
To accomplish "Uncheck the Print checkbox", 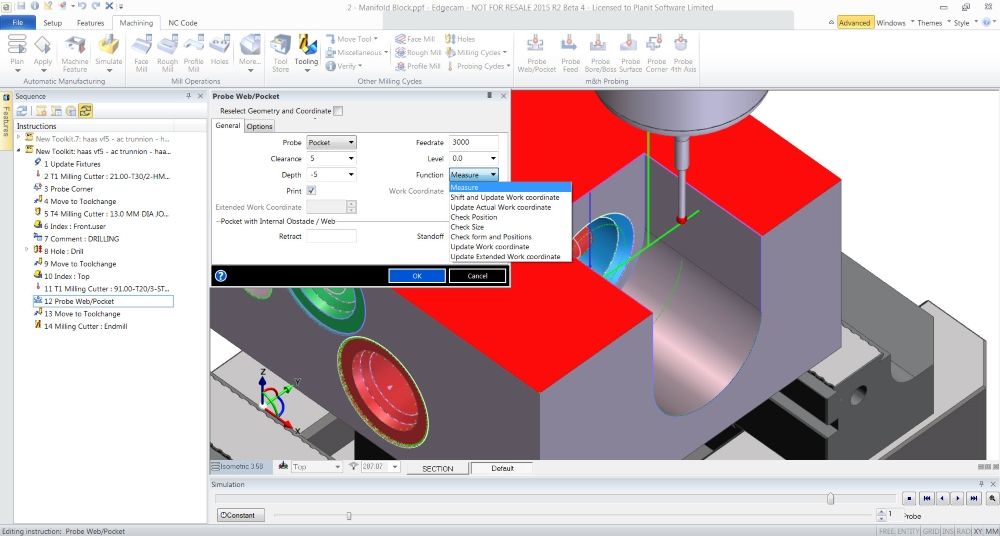I will [x=311, y=190].
